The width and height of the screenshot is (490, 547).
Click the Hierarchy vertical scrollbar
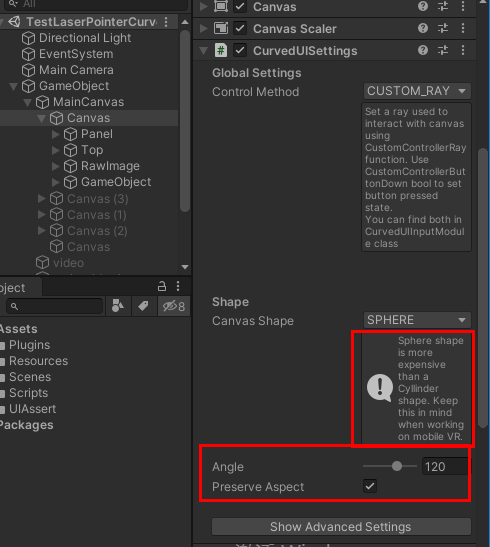click(x=185, y=121)
